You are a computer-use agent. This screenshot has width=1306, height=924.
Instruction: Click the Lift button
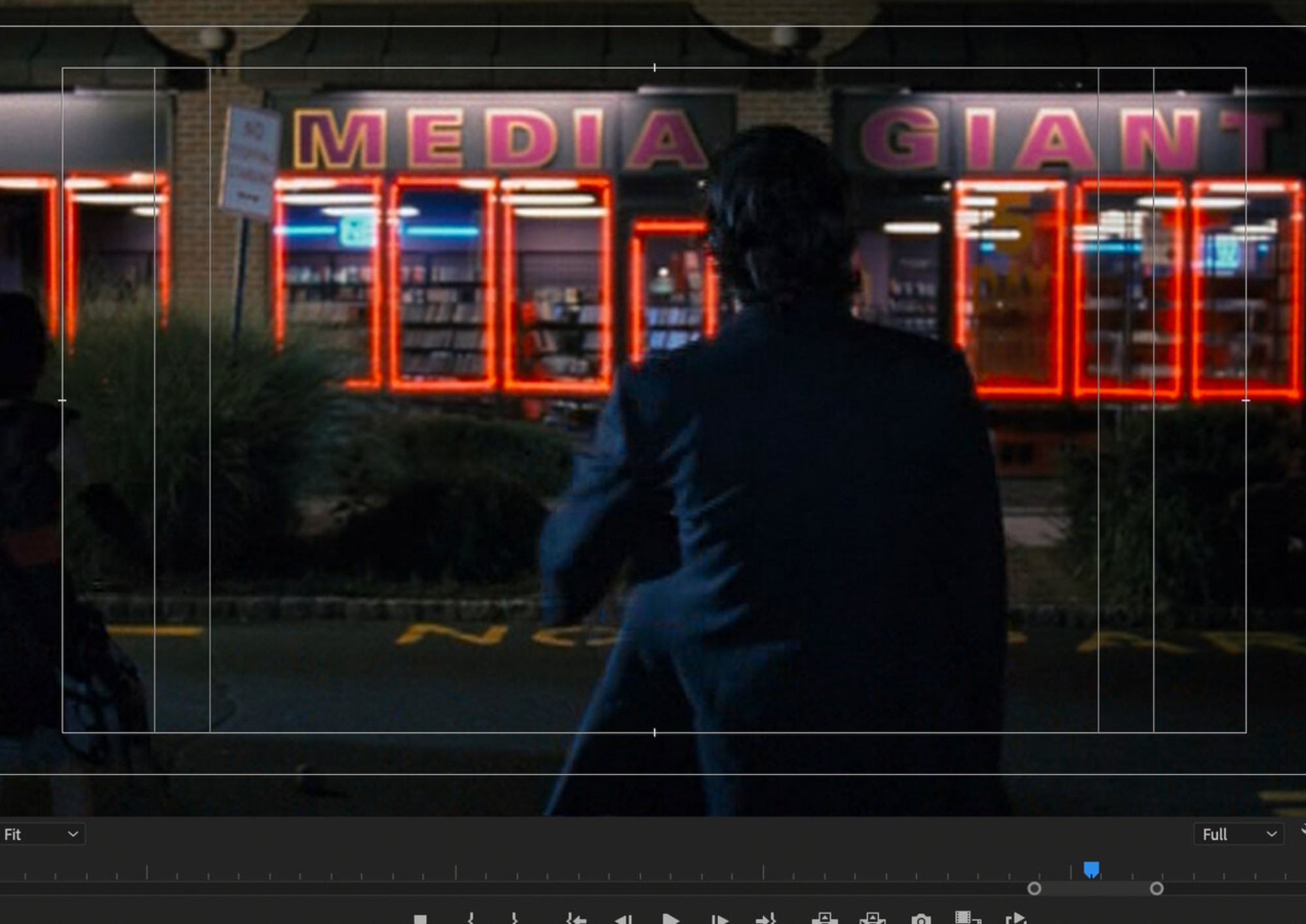click(x=824, y=919)
